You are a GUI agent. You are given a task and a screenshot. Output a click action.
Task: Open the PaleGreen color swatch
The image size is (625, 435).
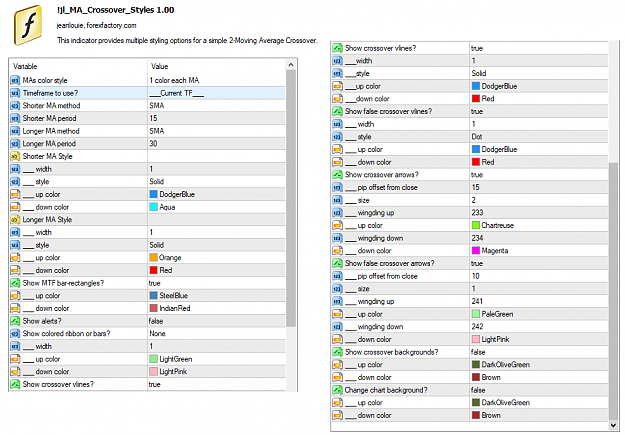pos(476,314)
